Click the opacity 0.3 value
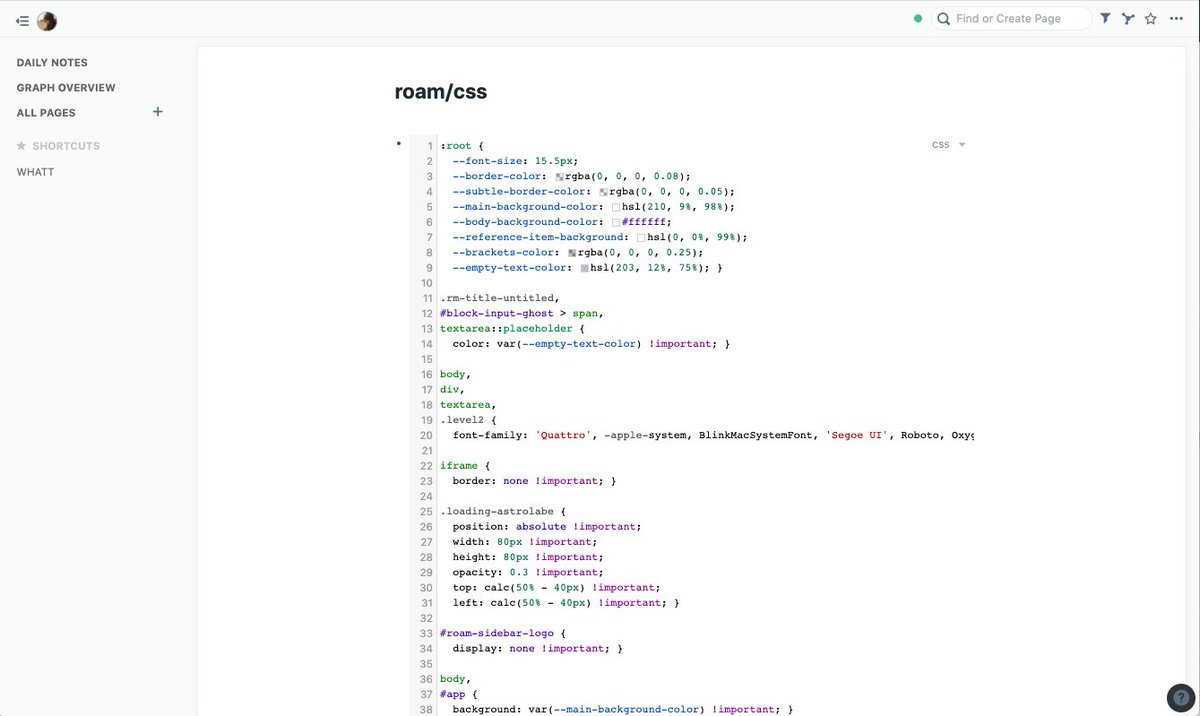Screen dimensions: 1200x716 [519, 573]
